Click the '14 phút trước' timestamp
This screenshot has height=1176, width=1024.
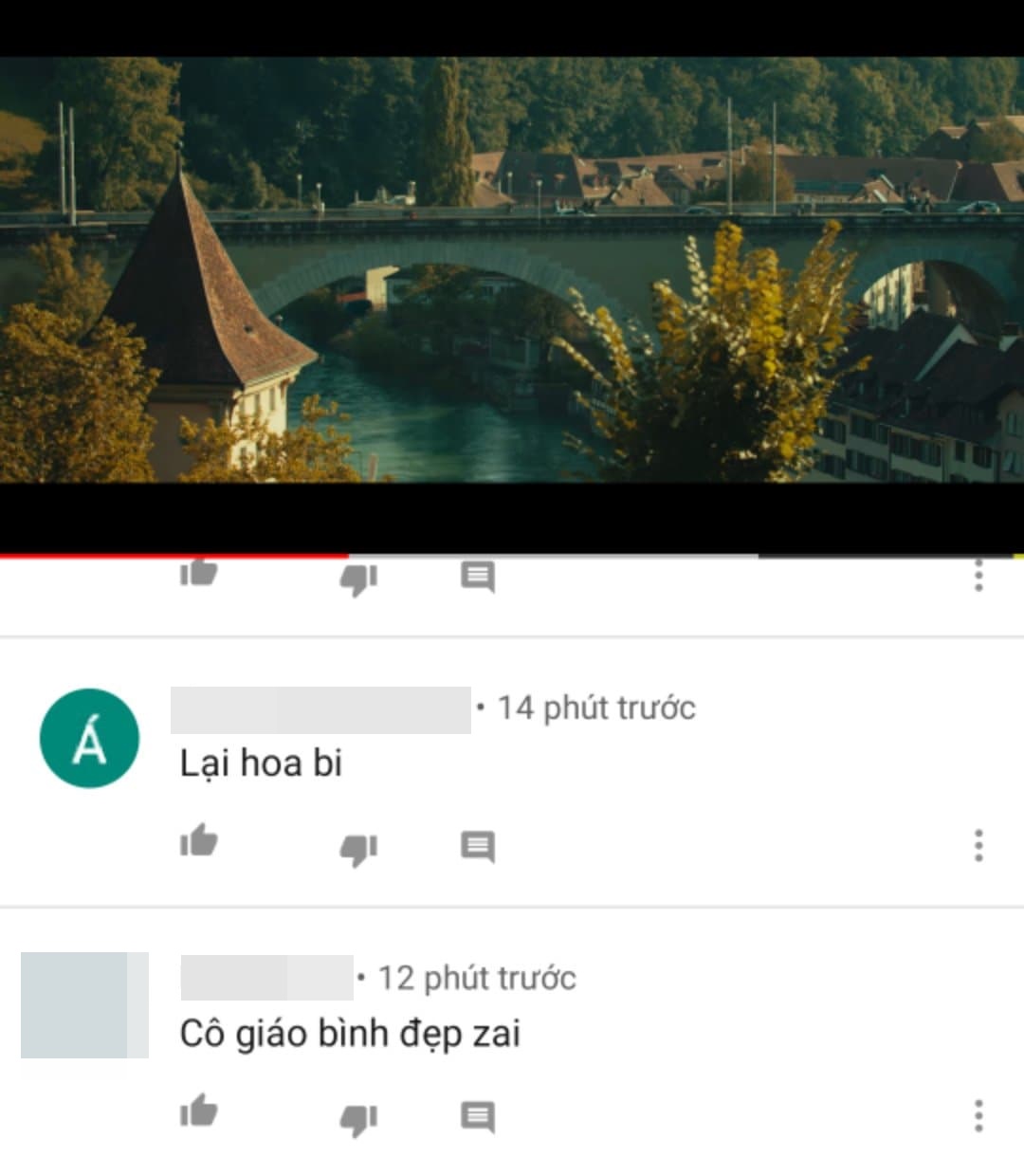596,708
